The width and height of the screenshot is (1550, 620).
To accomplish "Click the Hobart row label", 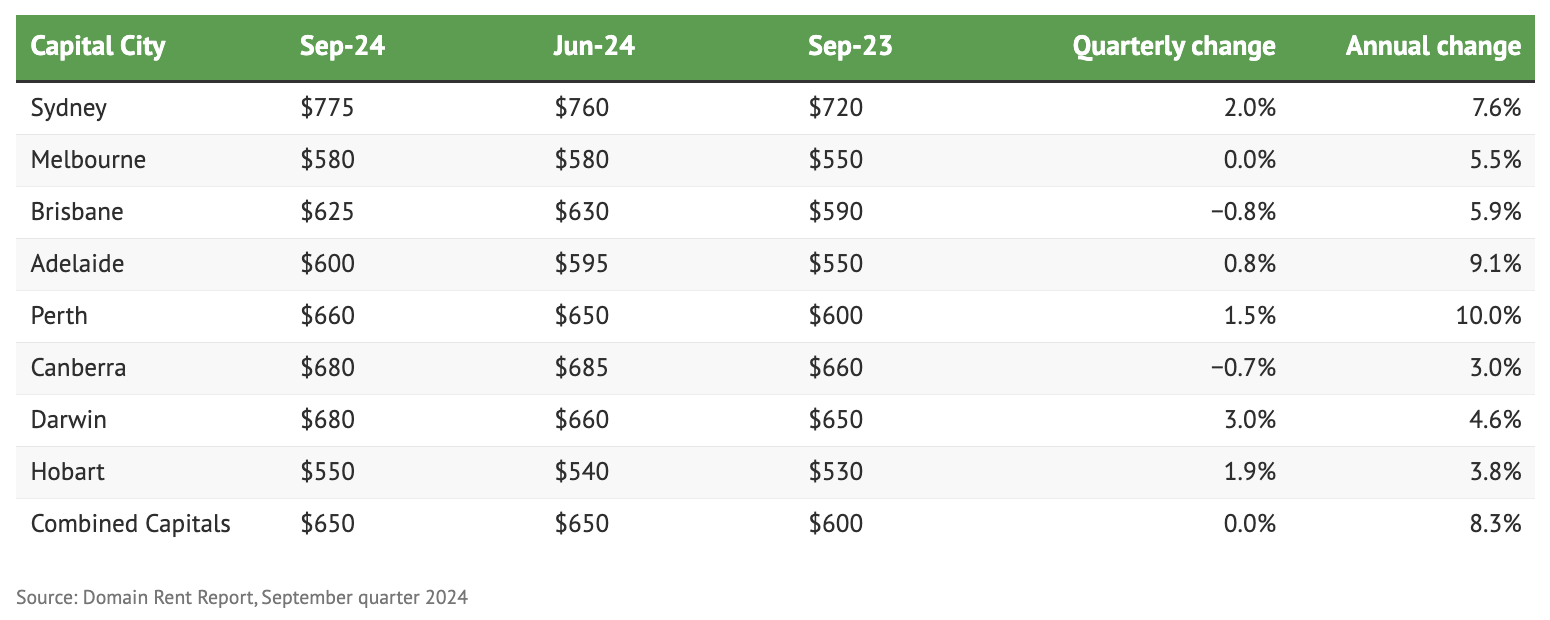I will pyautogui.click(x=67, y=472).
